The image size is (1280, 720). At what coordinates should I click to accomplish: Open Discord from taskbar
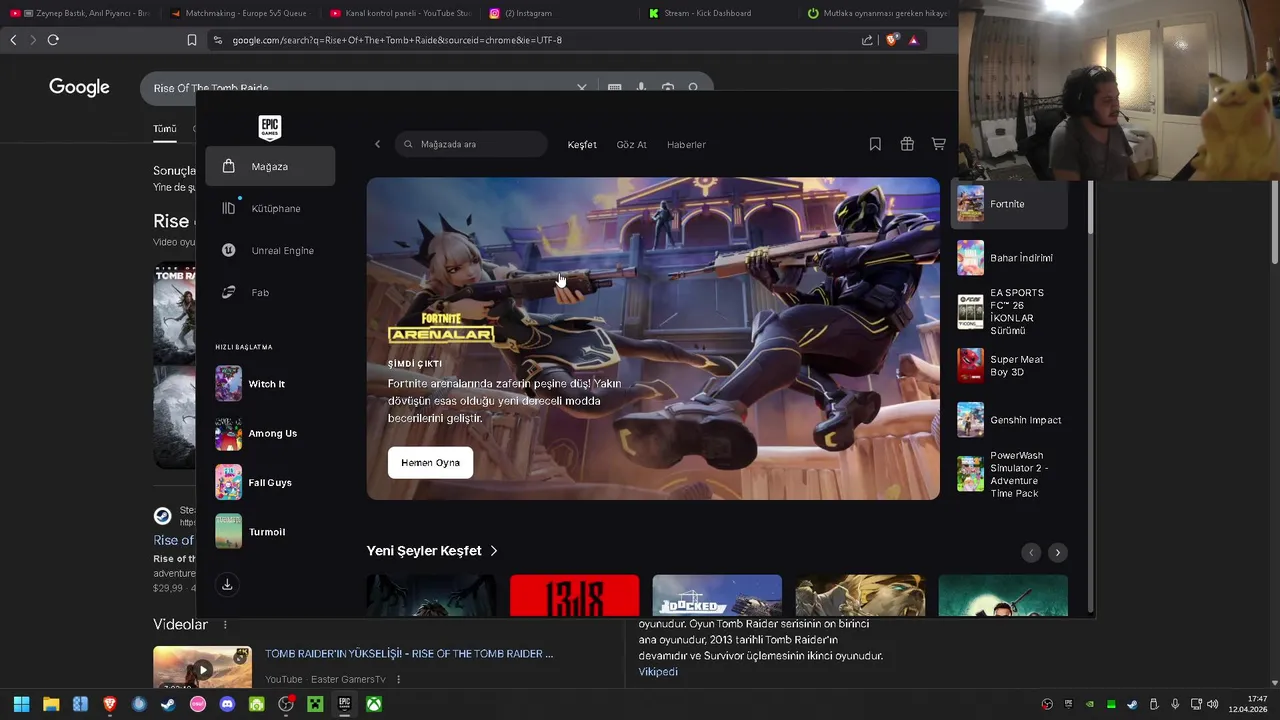(227, 704)
